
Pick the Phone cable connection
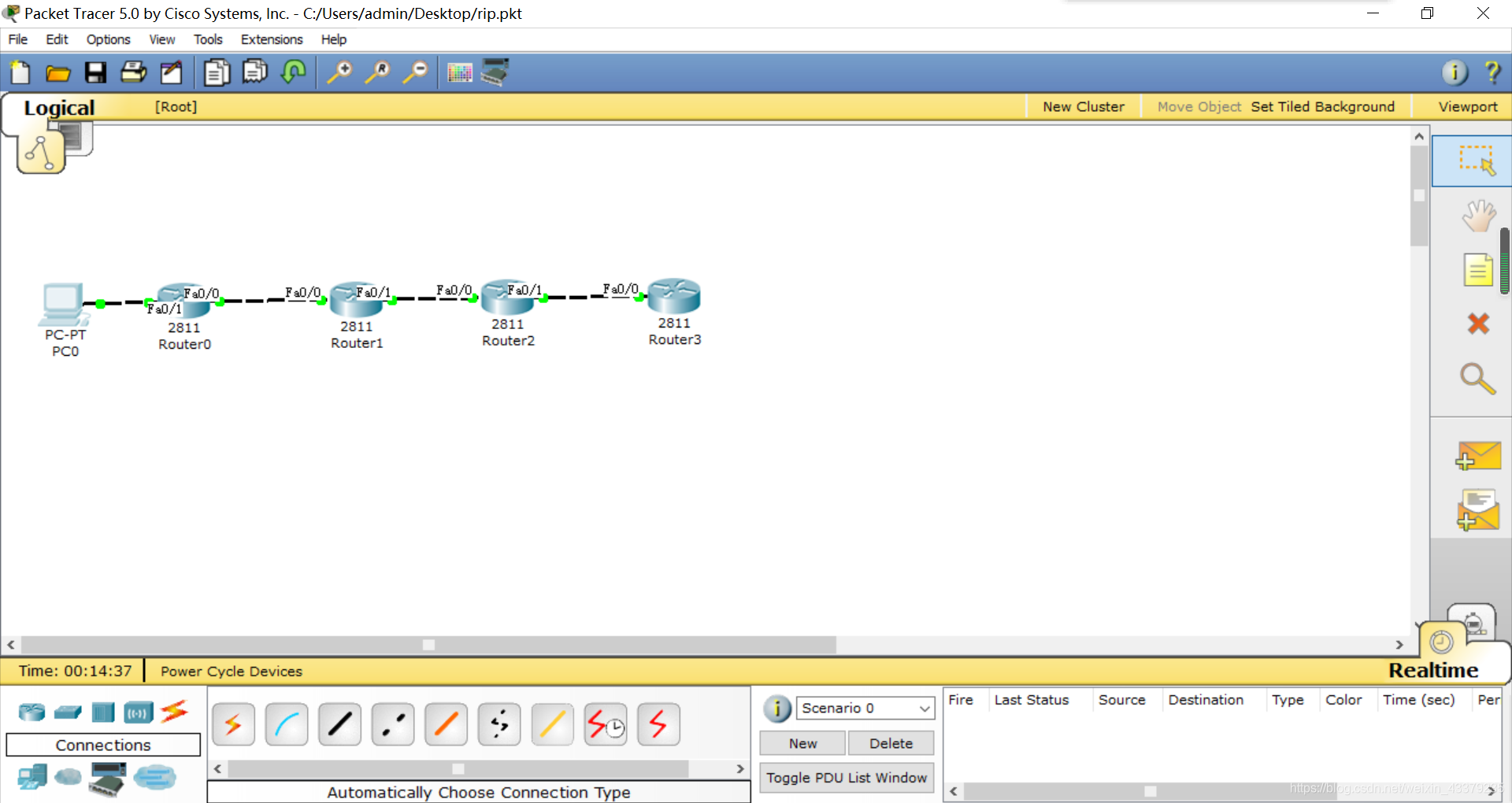tap(499, 724)
